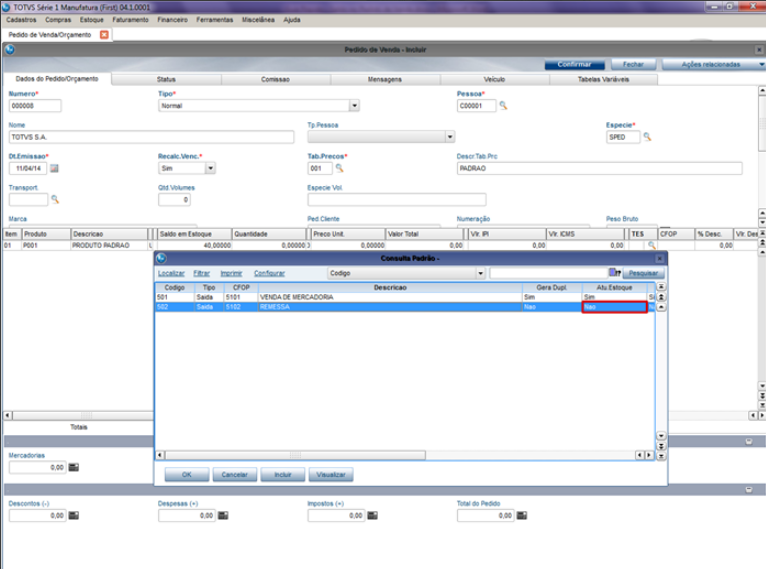The image size is (766, 569).
Task: Open the Tab.Precos lookup magnifier icon
Action: point(340,168)
